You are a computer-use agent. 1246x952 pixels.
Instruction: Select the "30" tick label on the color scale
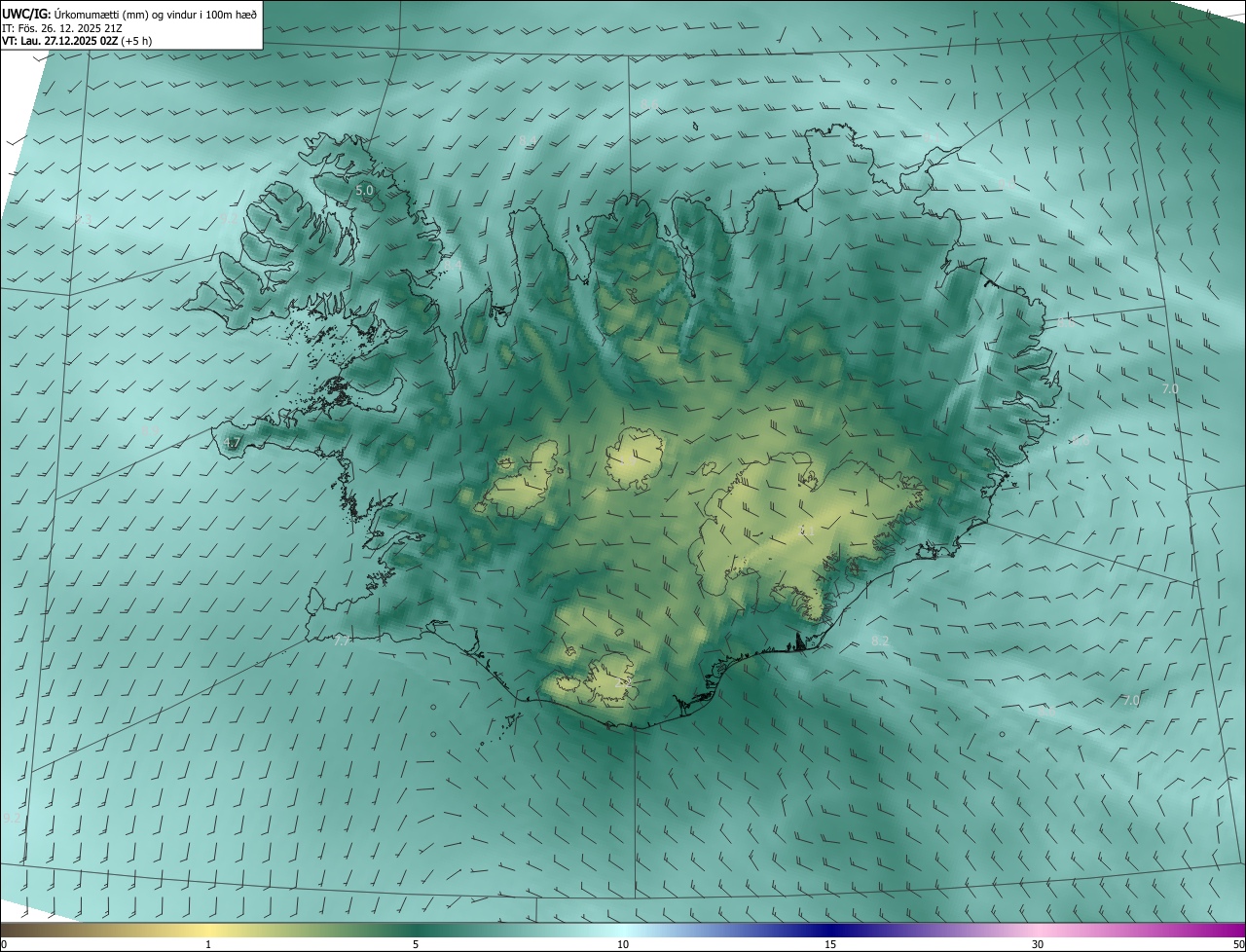(1038, 944)
